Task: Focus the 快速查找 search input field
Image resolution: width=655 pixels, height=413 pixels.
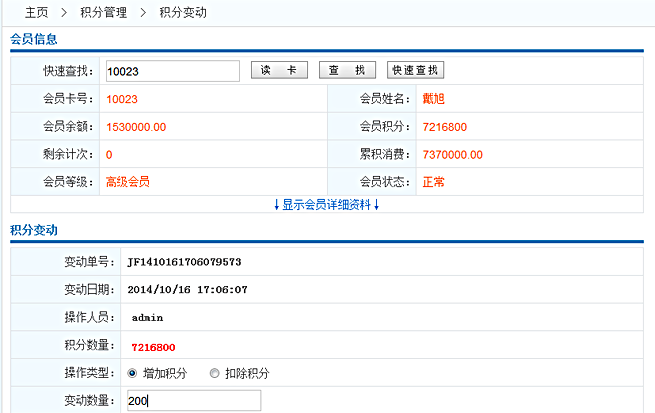Action: point(171,71)
